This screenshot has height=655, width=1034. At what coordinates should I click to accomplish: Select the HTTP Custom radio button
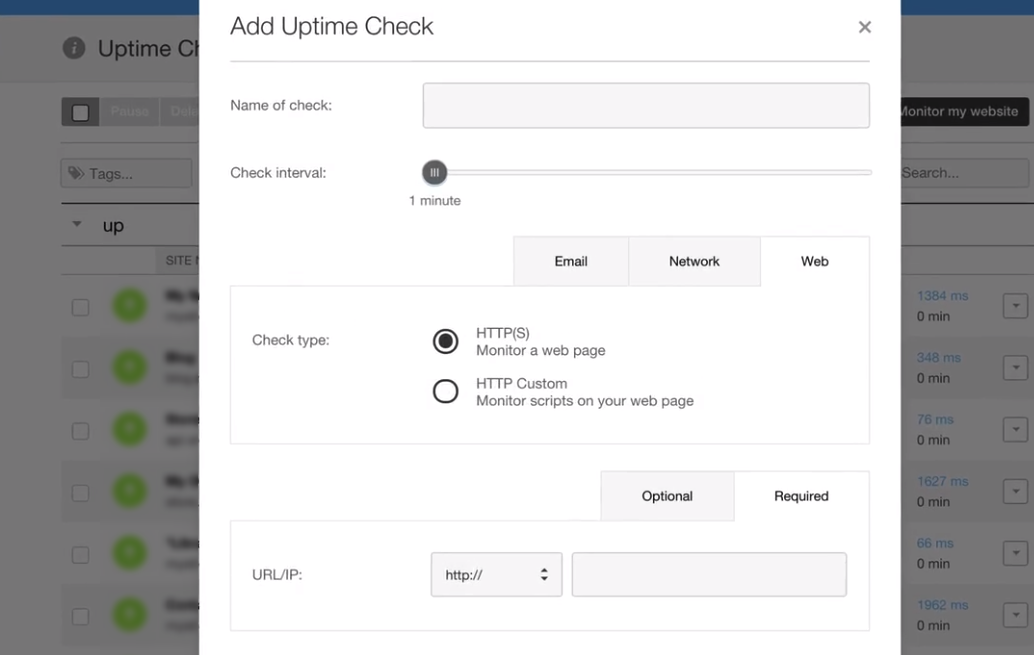pos(445,391)
